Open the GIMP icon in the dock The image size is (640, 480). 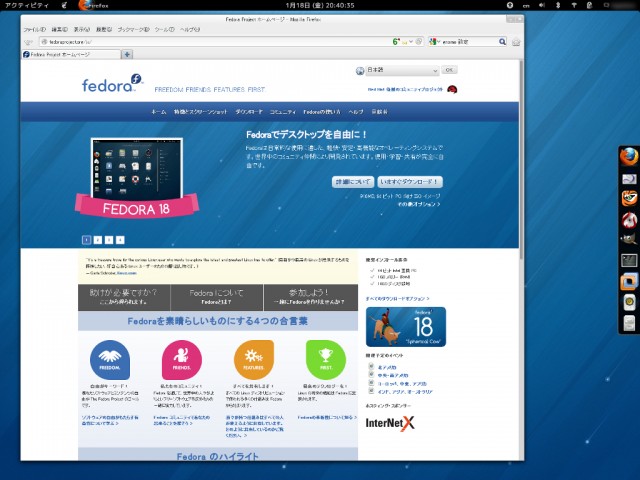tap(629, 240)
